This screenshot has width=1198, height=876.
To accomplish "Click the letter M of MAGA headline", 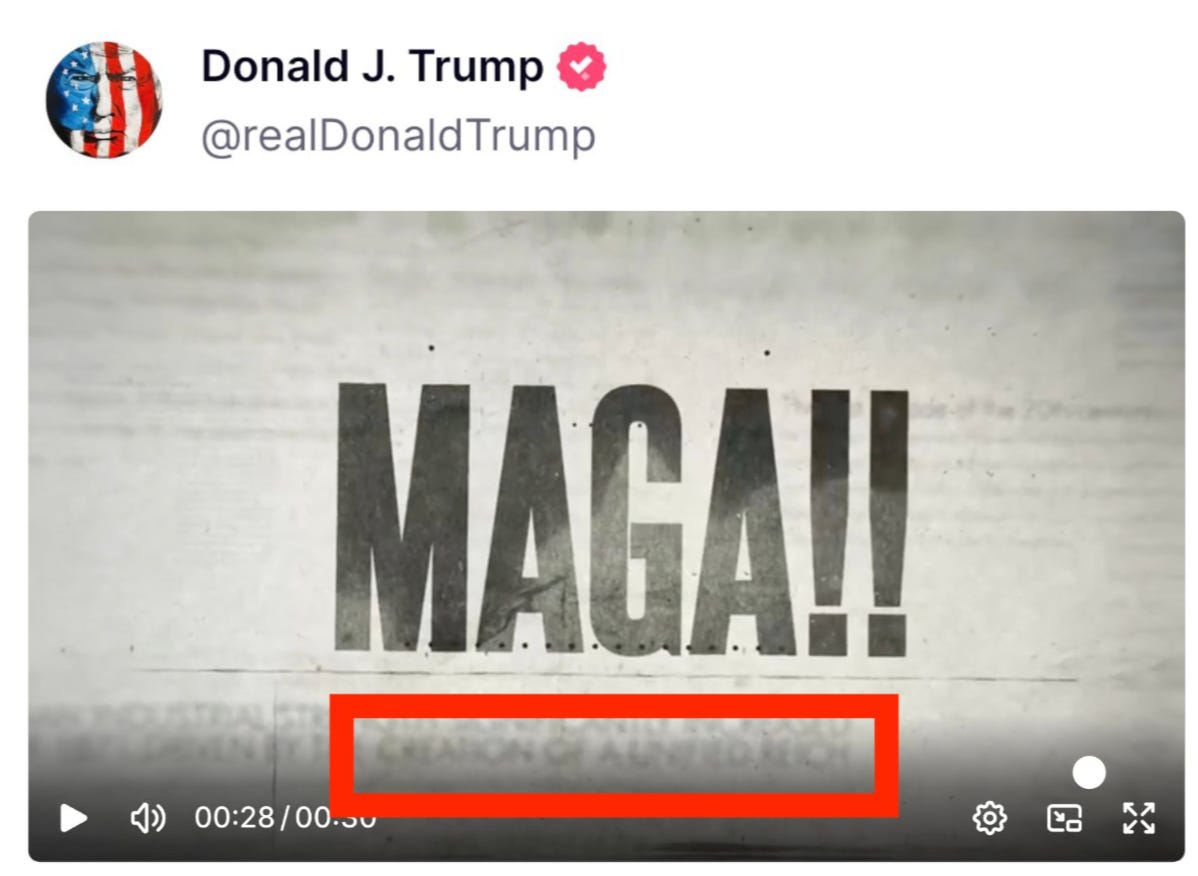I will 403,517.
